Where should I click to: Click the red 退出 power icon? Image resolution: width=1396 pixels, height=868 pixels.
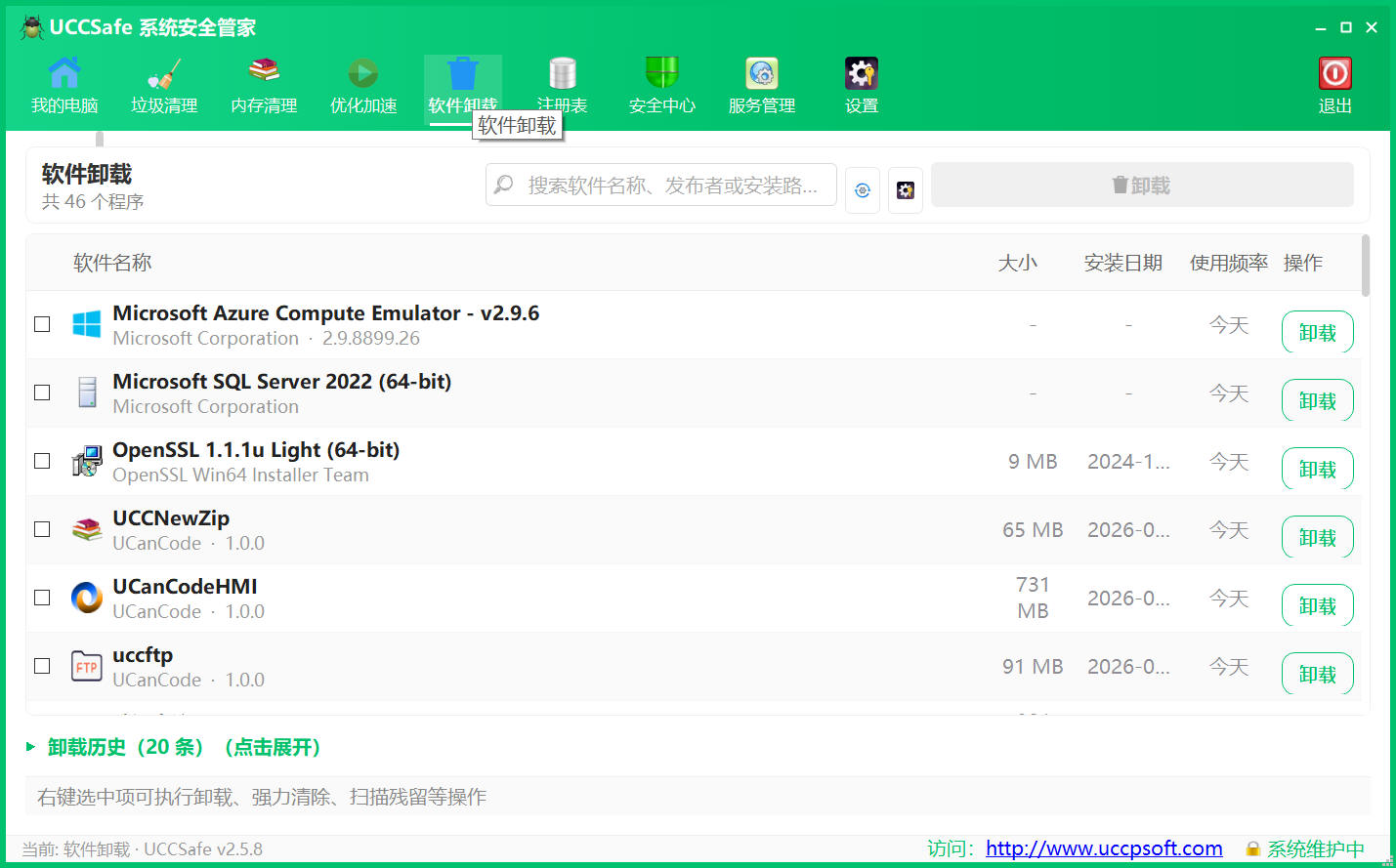coord(1335,73)
